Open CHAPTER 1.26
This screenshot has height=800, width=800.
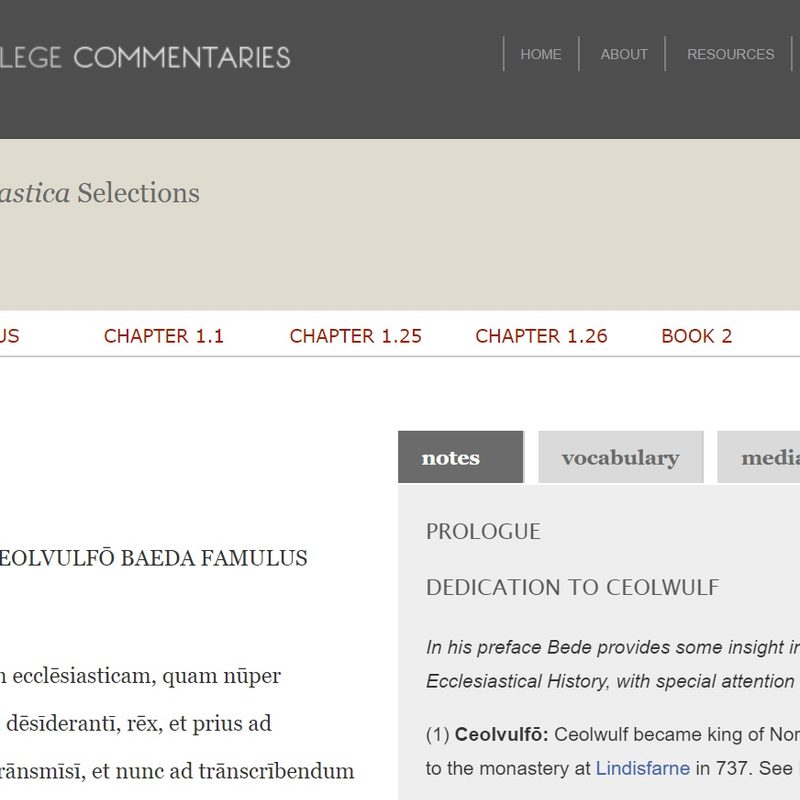click(x=542, y=336)
